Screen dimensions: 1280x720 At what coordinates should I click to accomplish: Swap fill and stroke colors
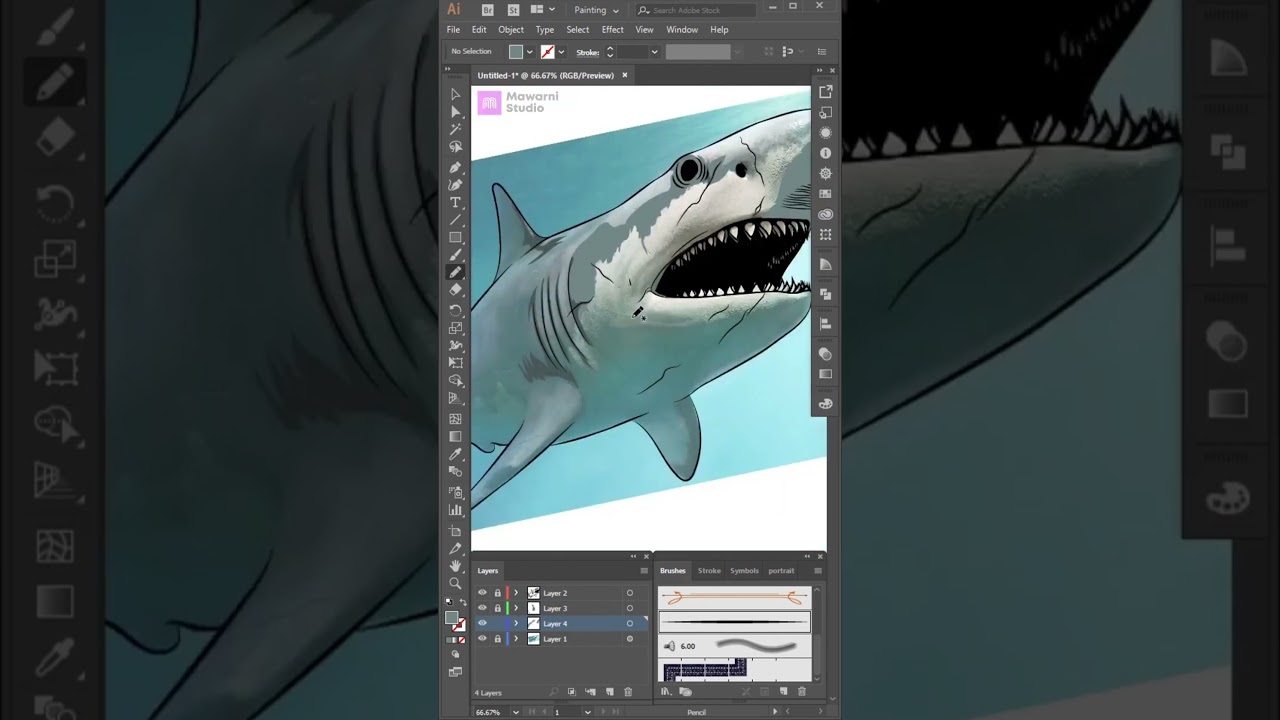[x=462, y=602]
